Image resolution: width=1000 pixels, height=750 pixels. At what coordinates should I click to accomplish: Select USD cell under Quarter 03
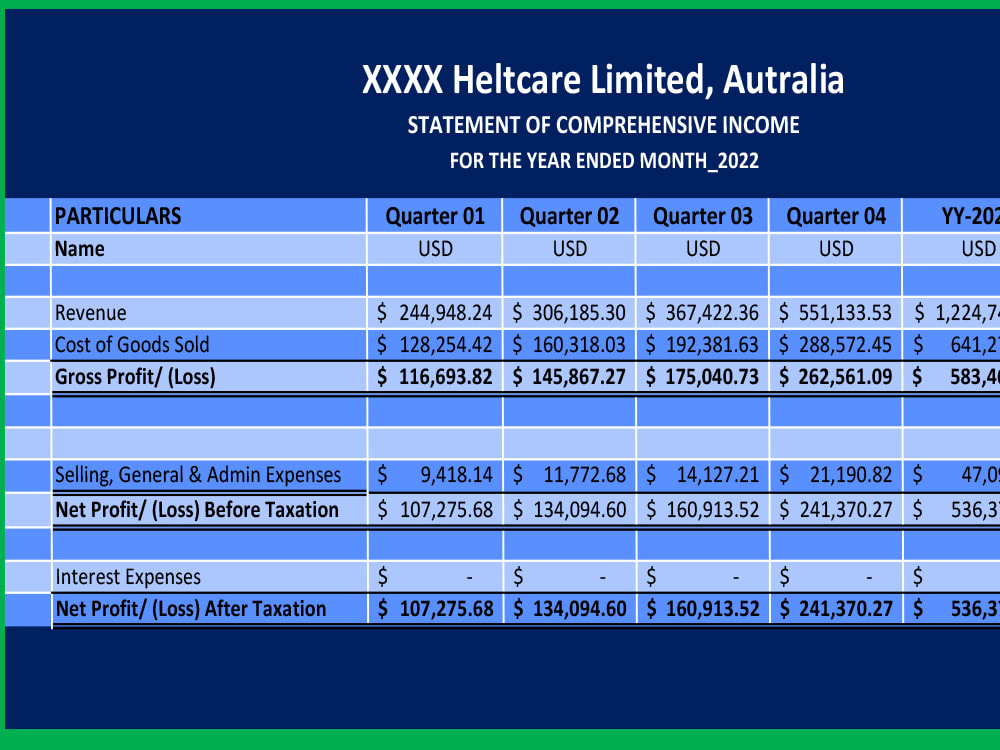(x=702, y=249)
